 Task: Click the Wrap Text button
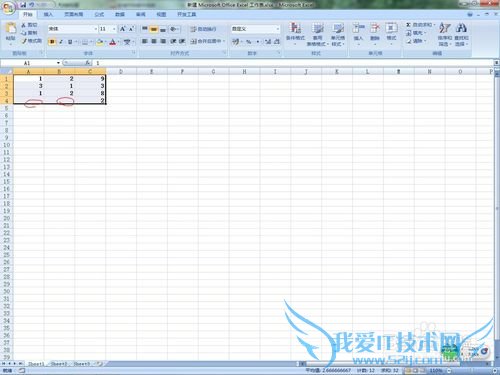click(x=203, y=29)
